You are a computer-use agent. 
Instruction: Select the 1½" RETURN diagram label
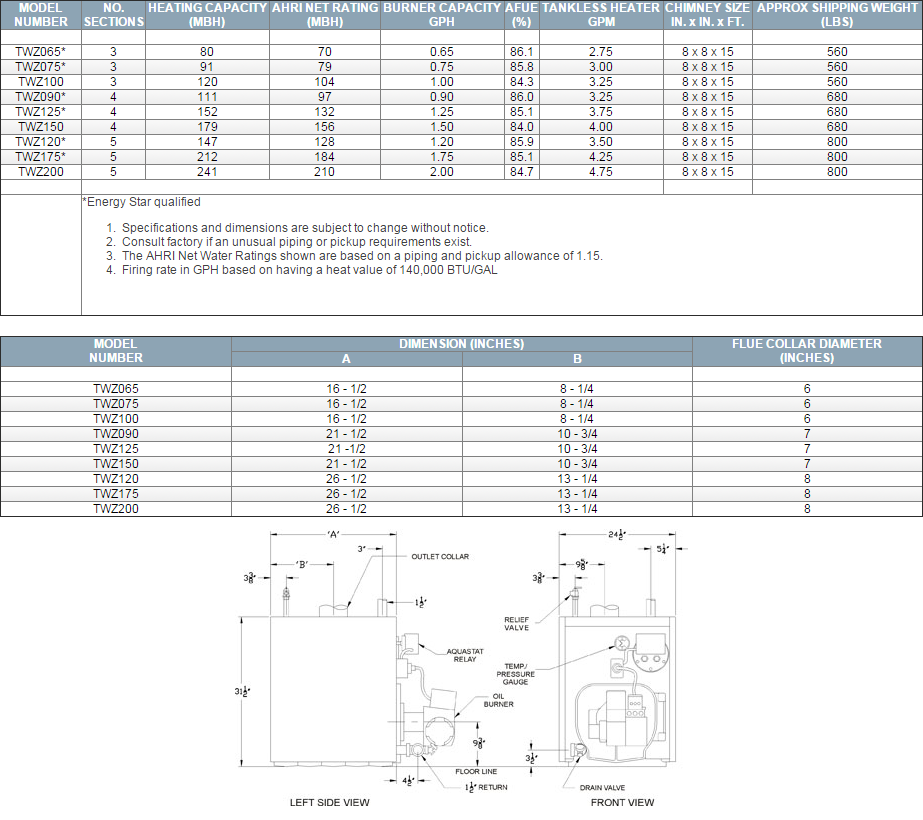pyautogui.click(x=486, y=788)
